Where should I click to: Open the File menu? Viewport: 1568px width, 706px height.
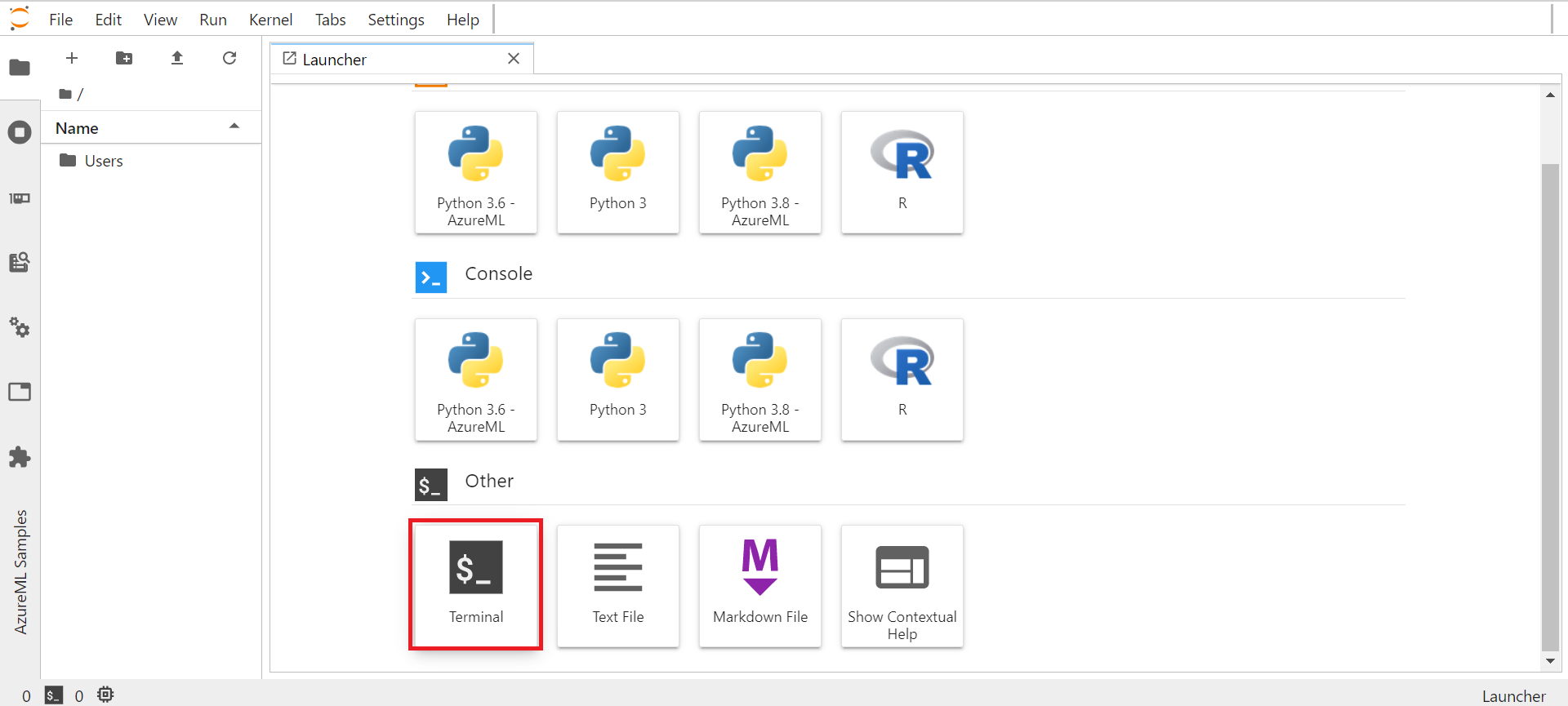coord(60,20)
